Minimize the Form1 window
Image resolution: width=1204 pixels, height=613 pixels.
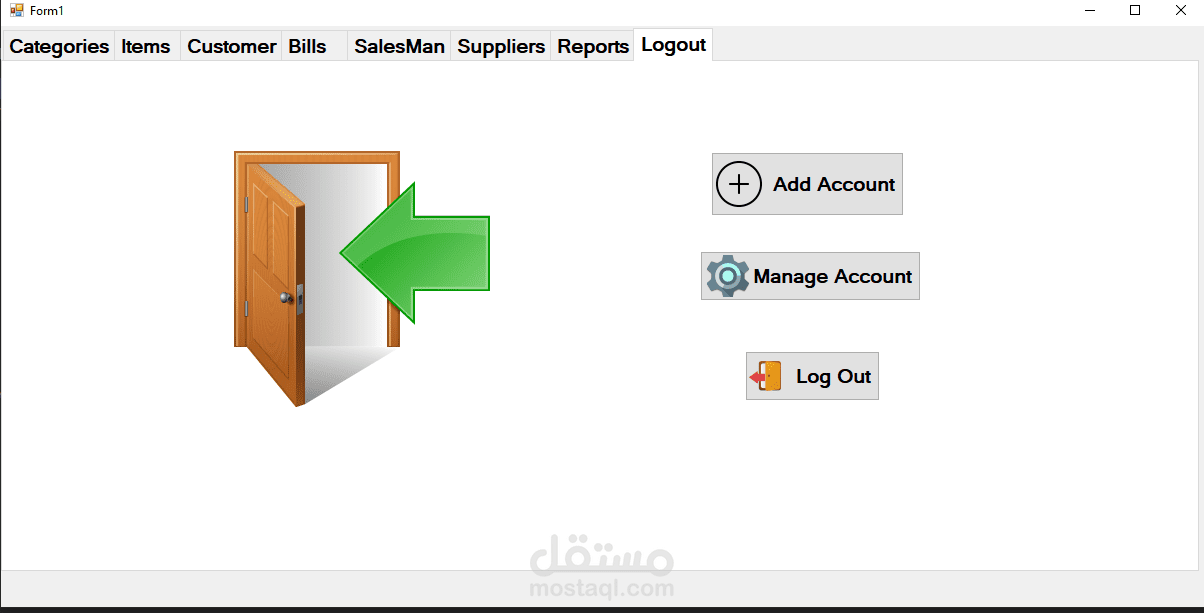tap(1089, 10)
